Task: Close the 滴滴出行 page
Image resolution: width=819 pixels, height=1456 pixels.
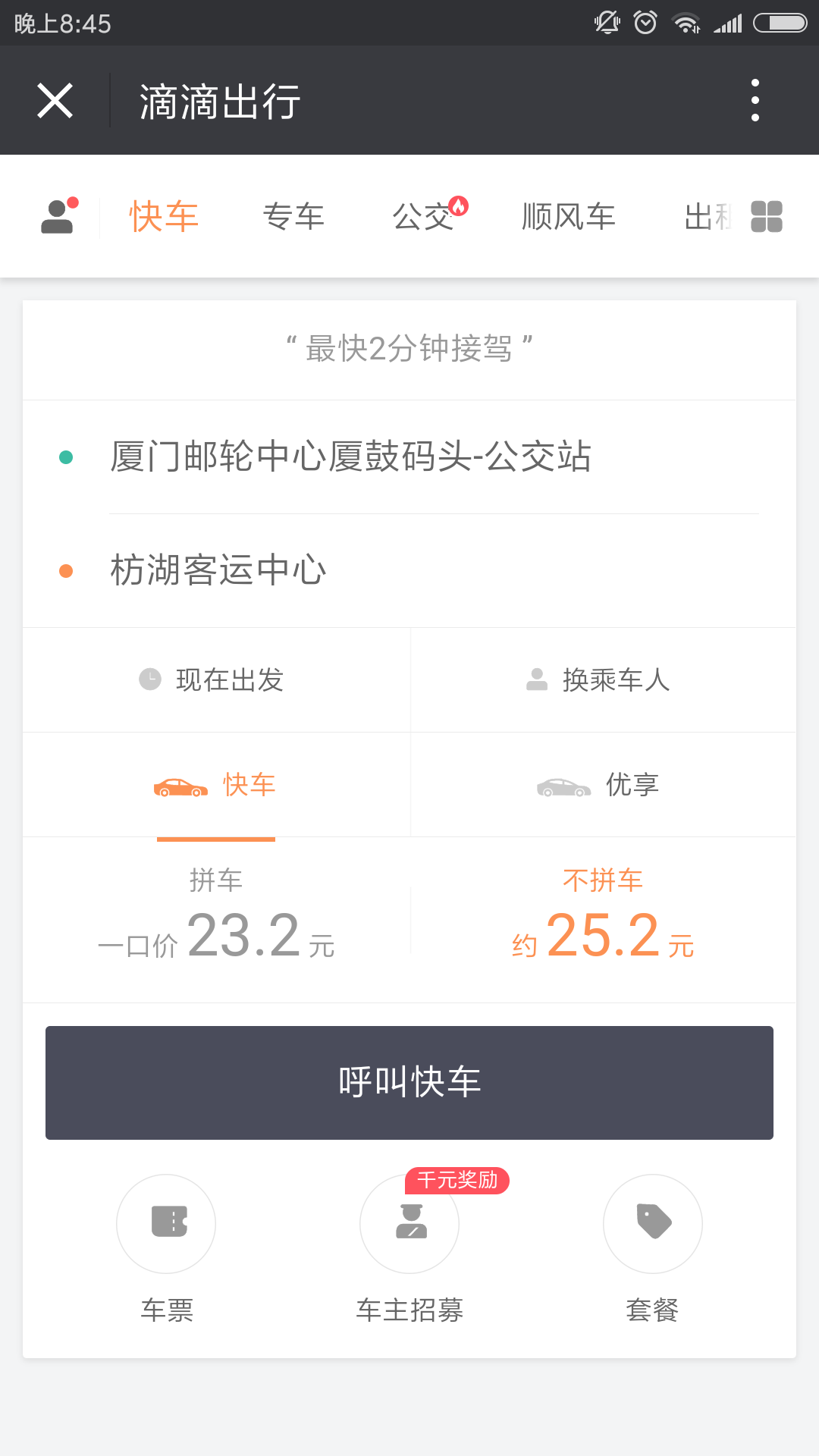Action: (55, 100)
